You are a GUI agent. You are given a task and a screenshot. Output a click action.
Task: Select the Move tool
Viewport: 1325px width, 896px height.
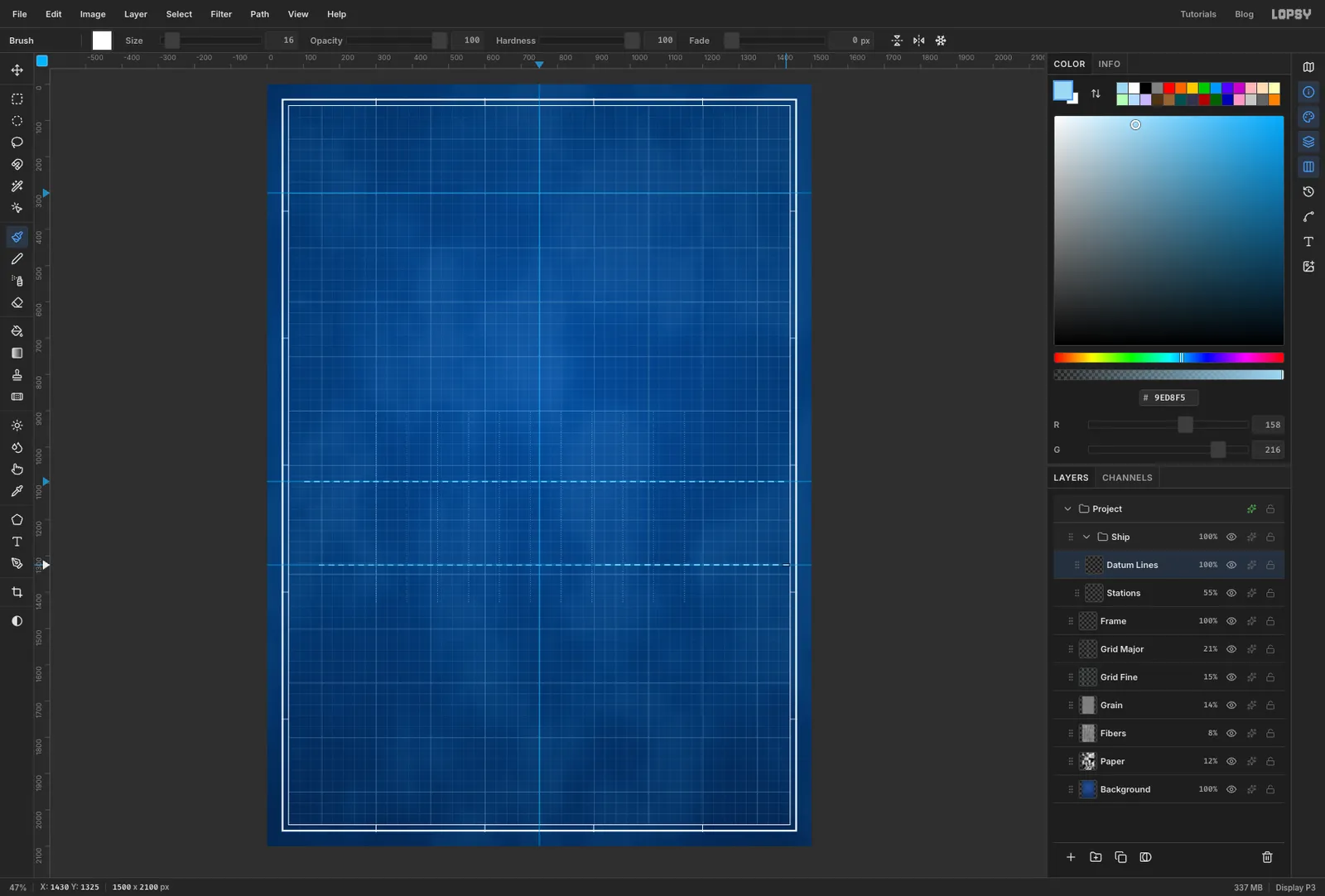pyautogui.click(x=17, y=70)
